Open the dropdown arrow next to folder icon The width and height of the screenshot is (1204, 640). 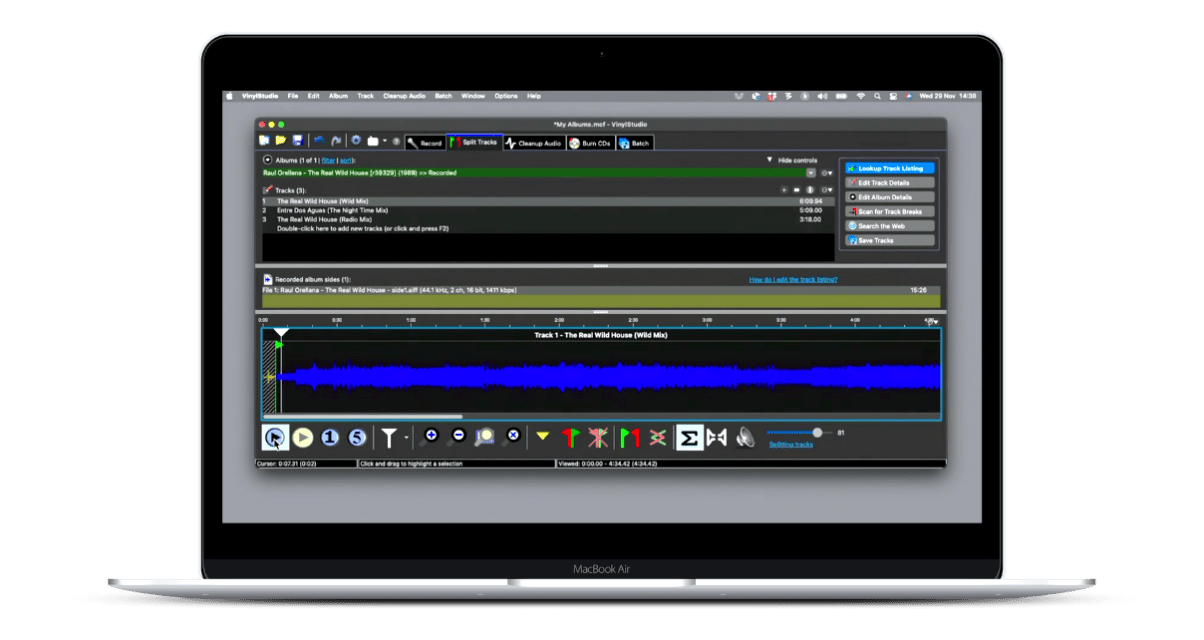pyautogui.click(x=384, y=141)
